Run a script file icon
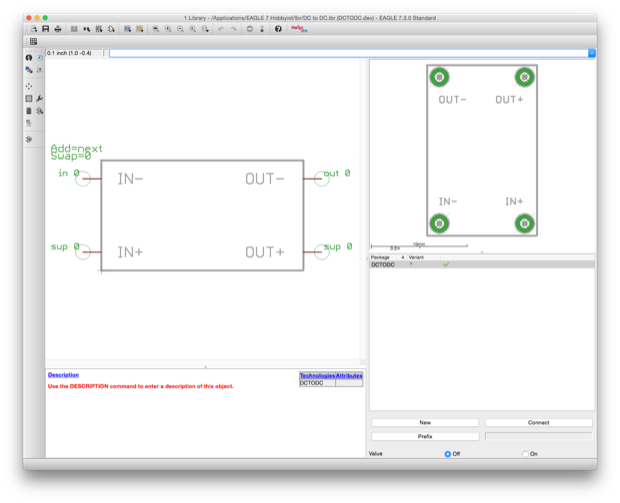The image size is (620, 503). (x=127, y=29)
